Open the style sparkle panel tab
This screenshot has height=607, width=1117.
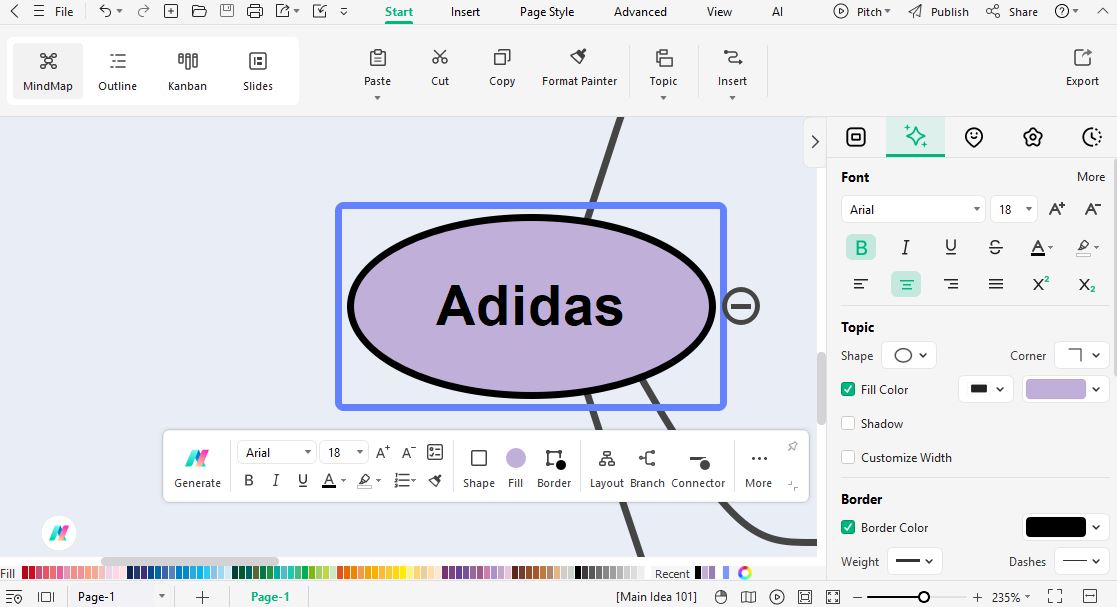coord(915,136)
